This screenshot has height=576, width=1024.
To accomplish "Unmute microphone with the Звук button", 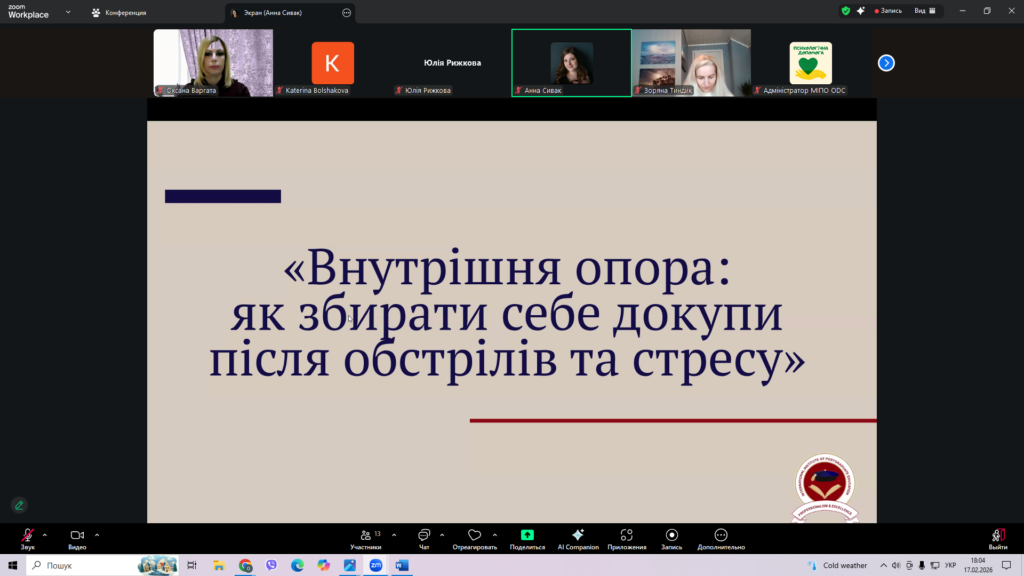I will tap(27, 536).
